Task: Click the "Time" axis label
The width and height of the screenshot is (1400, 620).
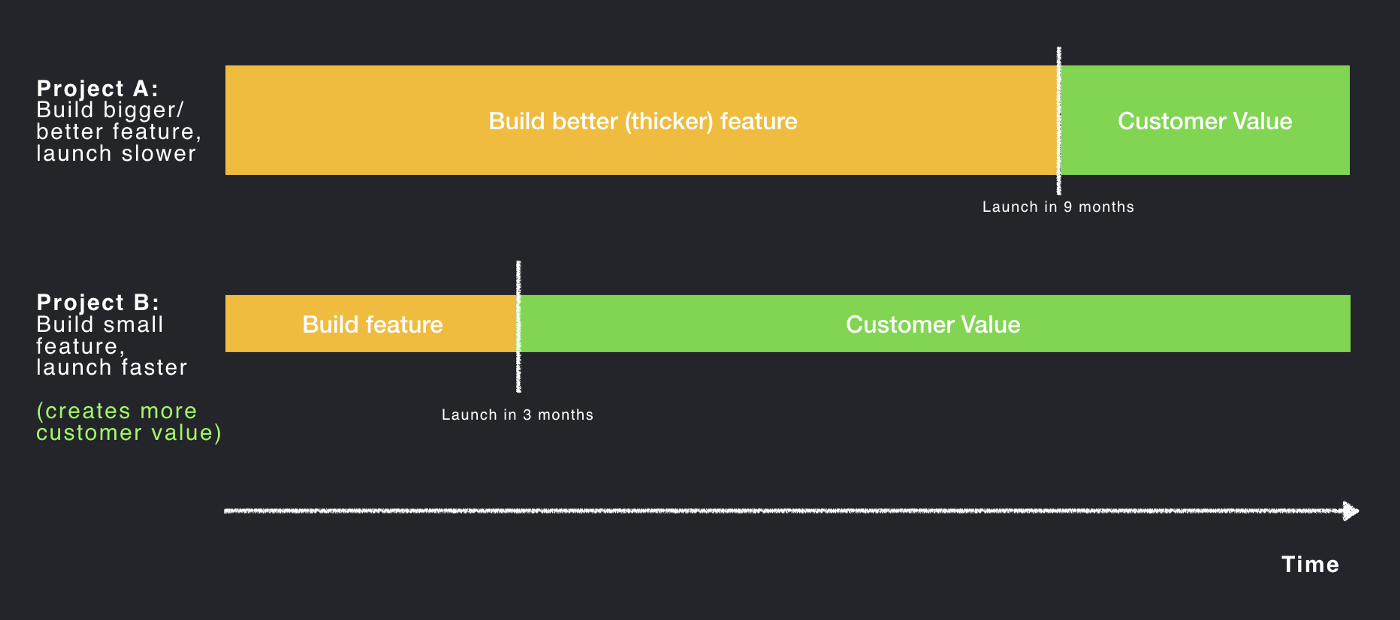Action: tap(1310, 564)
